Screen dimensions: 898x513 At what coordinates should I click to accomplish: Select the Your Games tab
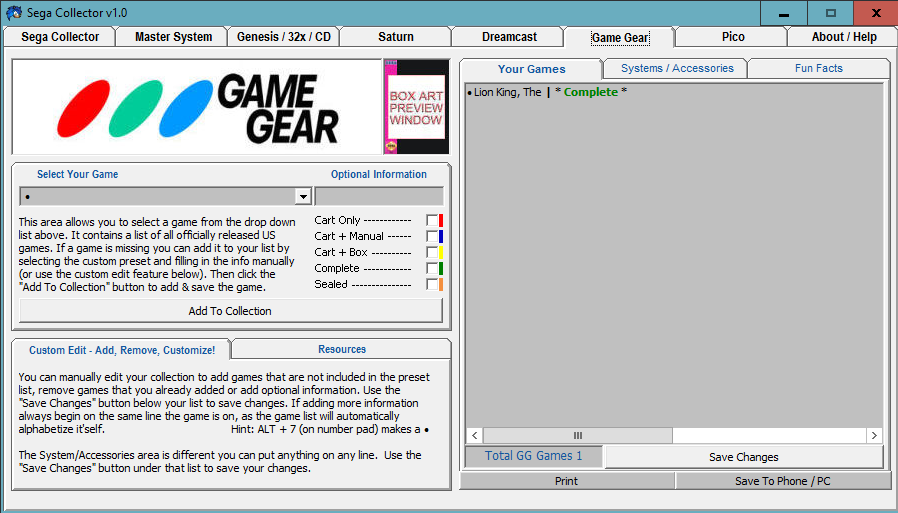(531, 69)
